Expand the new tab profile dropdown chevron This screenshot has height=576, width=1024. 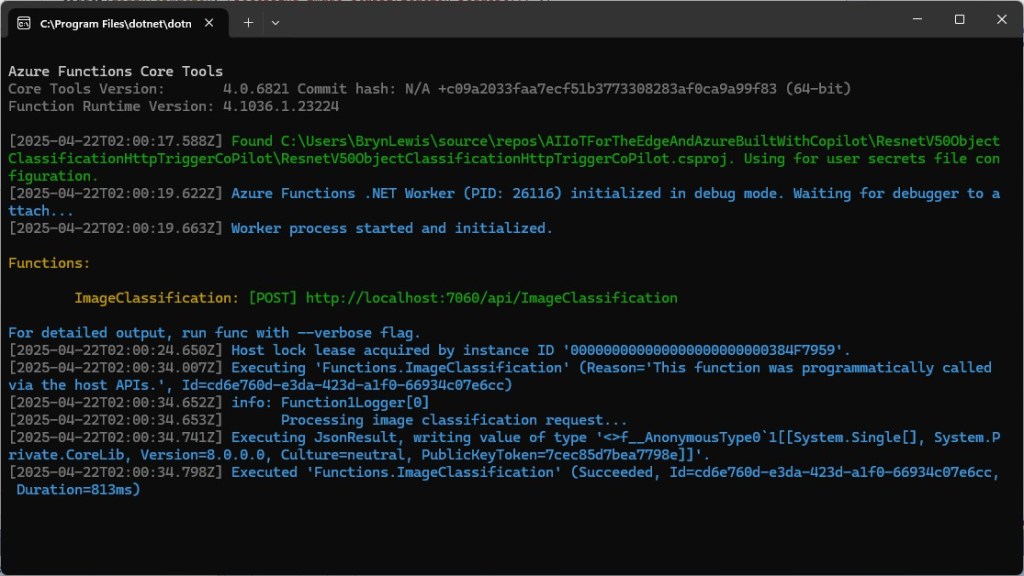tap(276, 22)
